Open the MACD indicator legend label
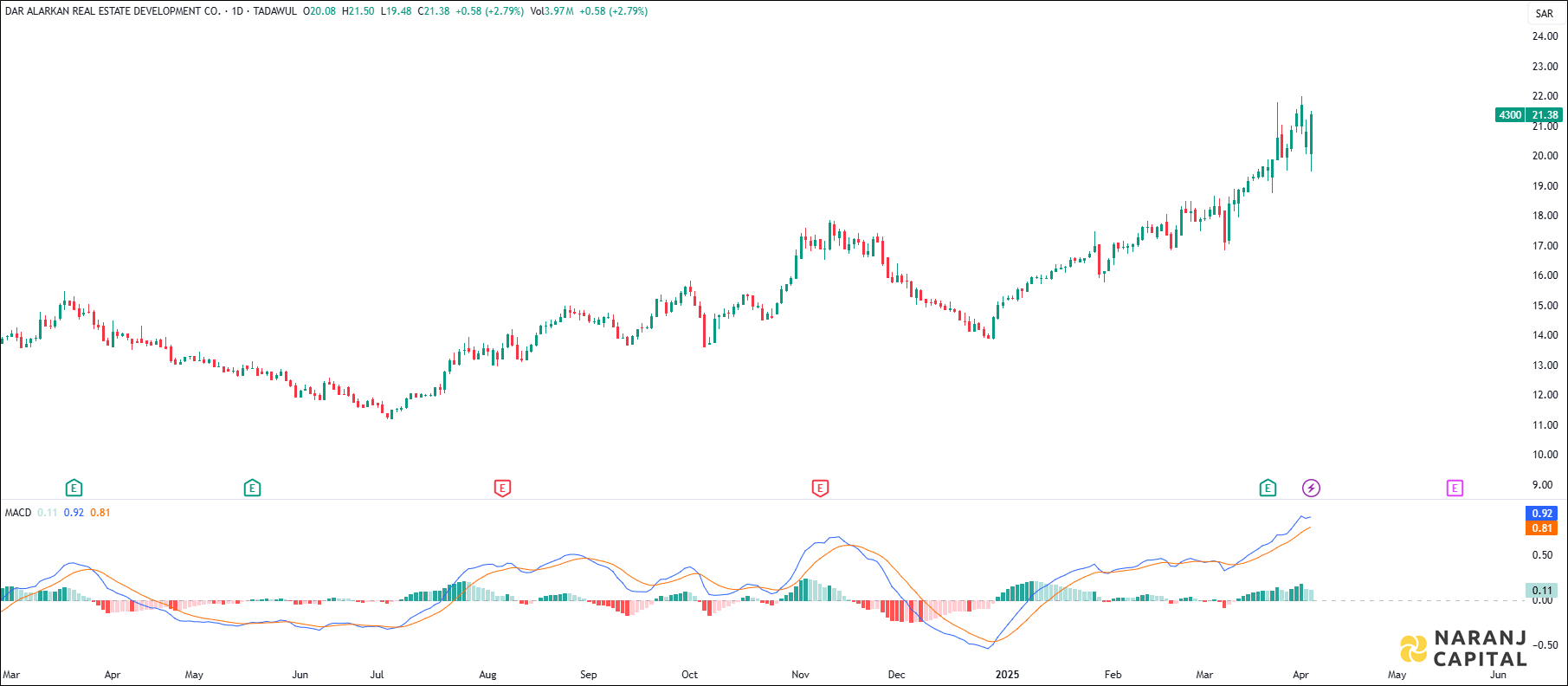1568x686 pixels. pyautogui.click(x=18, y=513)
